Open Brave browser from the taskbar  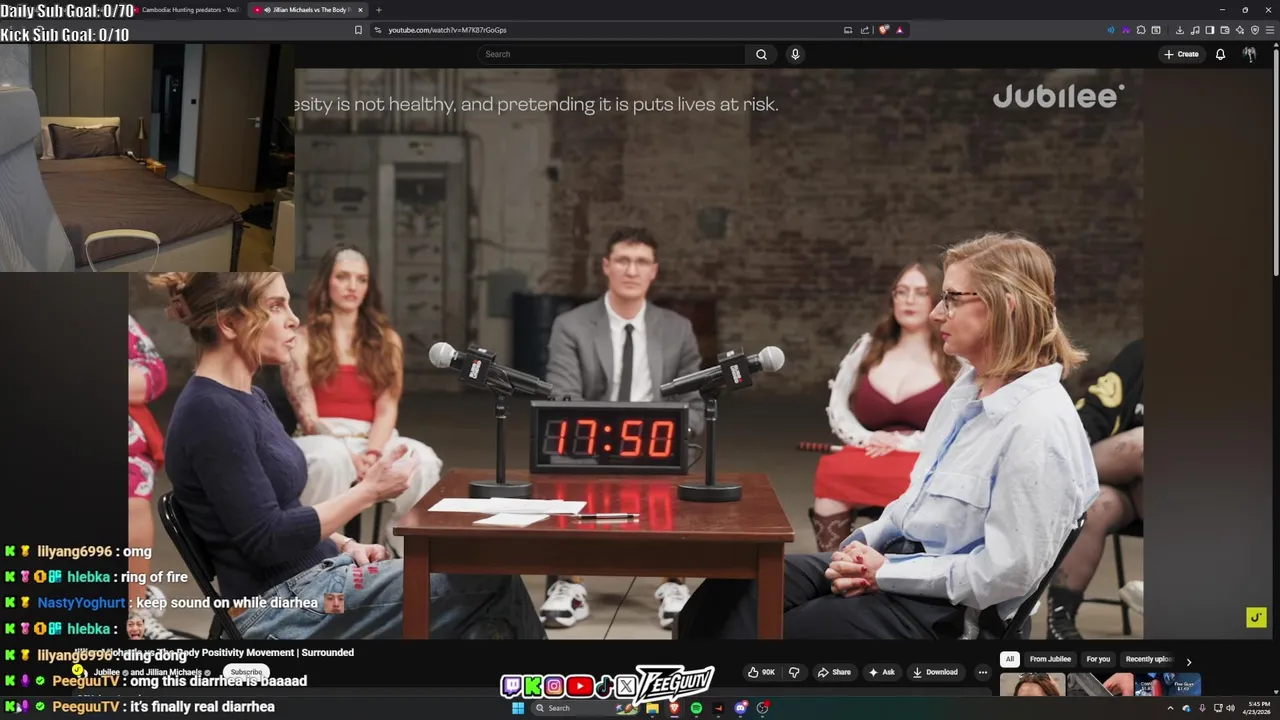click(674, 708)
